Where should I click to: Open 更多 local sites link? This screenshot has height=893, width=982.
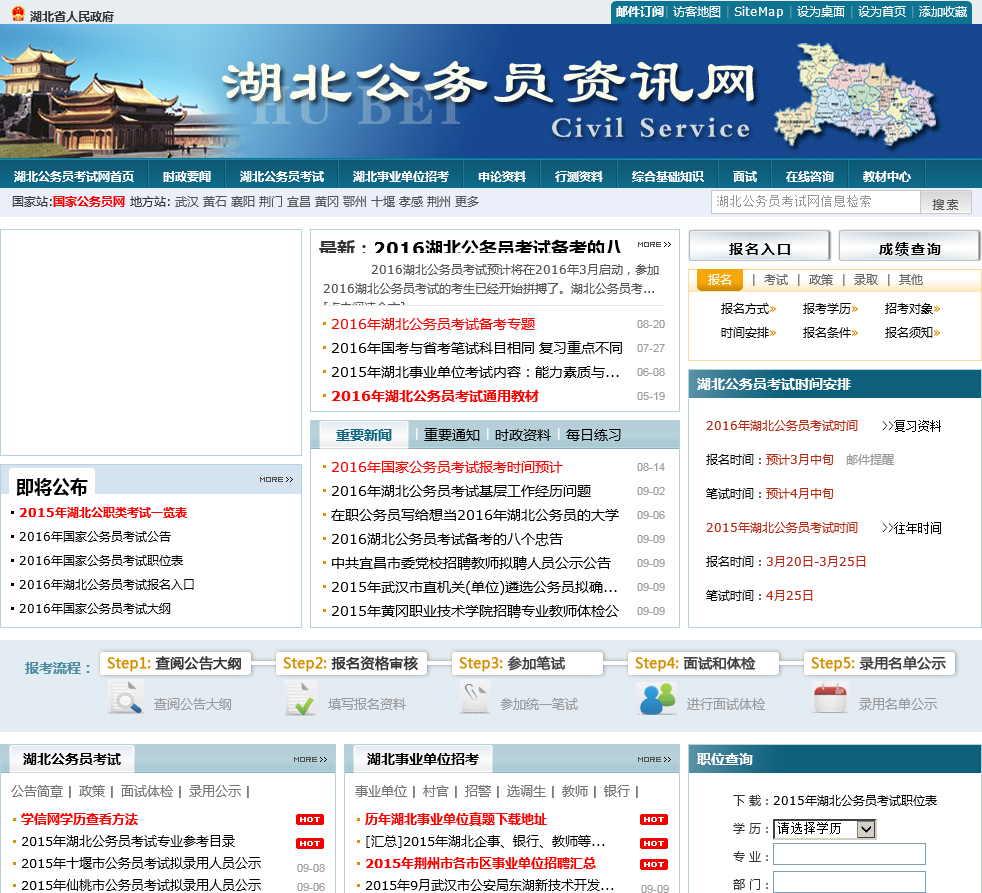click(467, 202)
